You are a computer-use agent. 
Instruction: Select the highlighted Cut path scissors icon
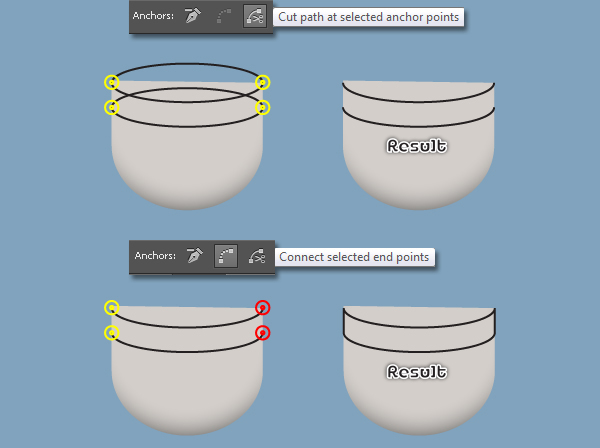[x=255, y=16]
